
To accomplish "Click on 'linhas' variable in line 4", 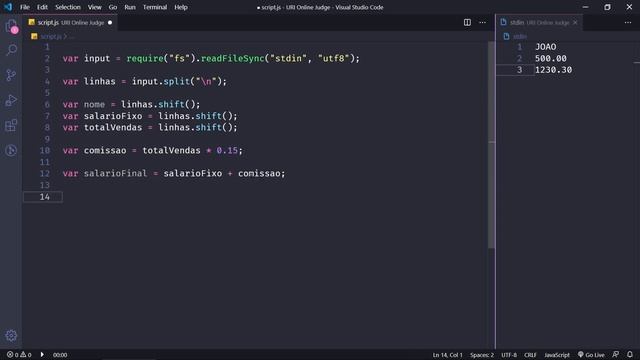I will [100, 81].
